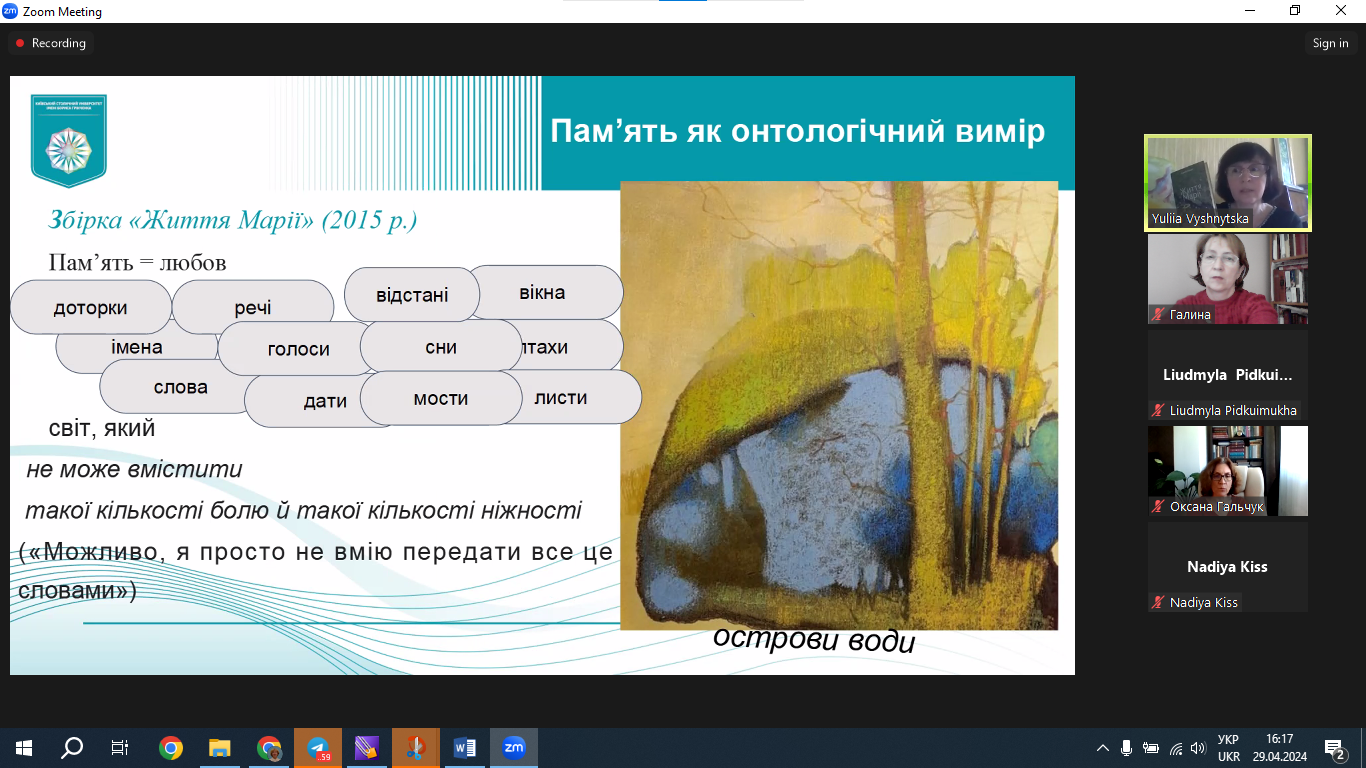Open Microsoft Word from the taskbar
Viewport: 1366px width, 768px height.
465,748
